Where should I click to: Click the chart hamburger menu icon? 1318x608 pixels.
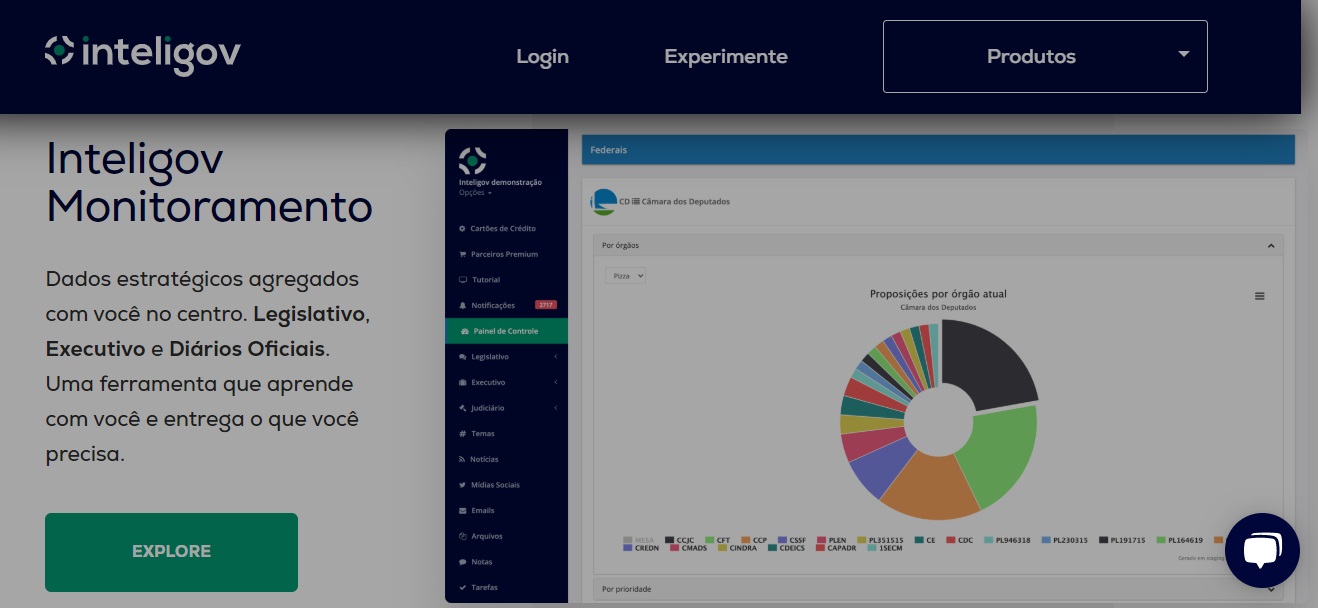[x=1259, y=296]
